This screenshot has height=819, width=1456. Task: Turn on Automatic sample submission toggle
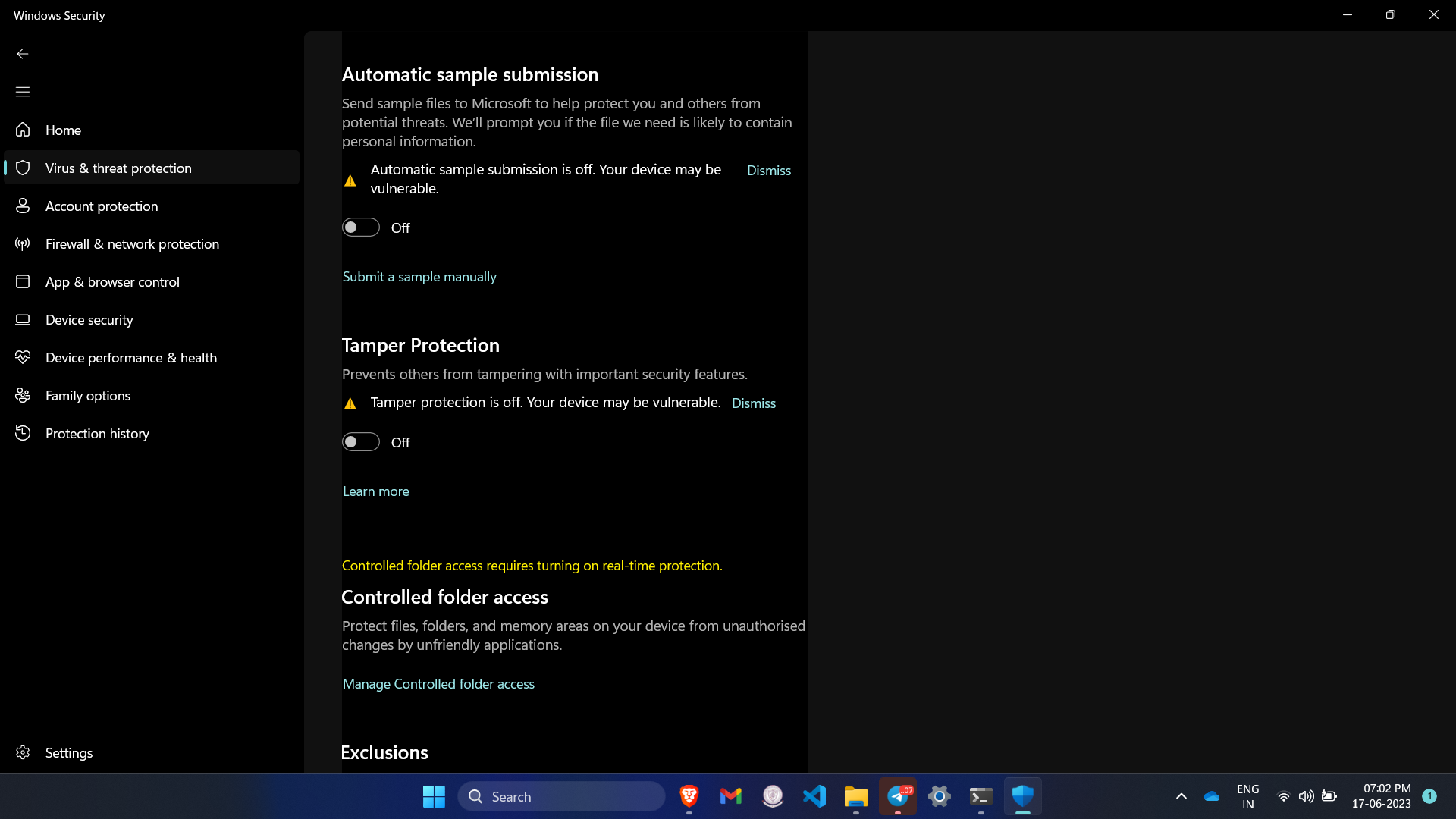[x=361, y=227]
